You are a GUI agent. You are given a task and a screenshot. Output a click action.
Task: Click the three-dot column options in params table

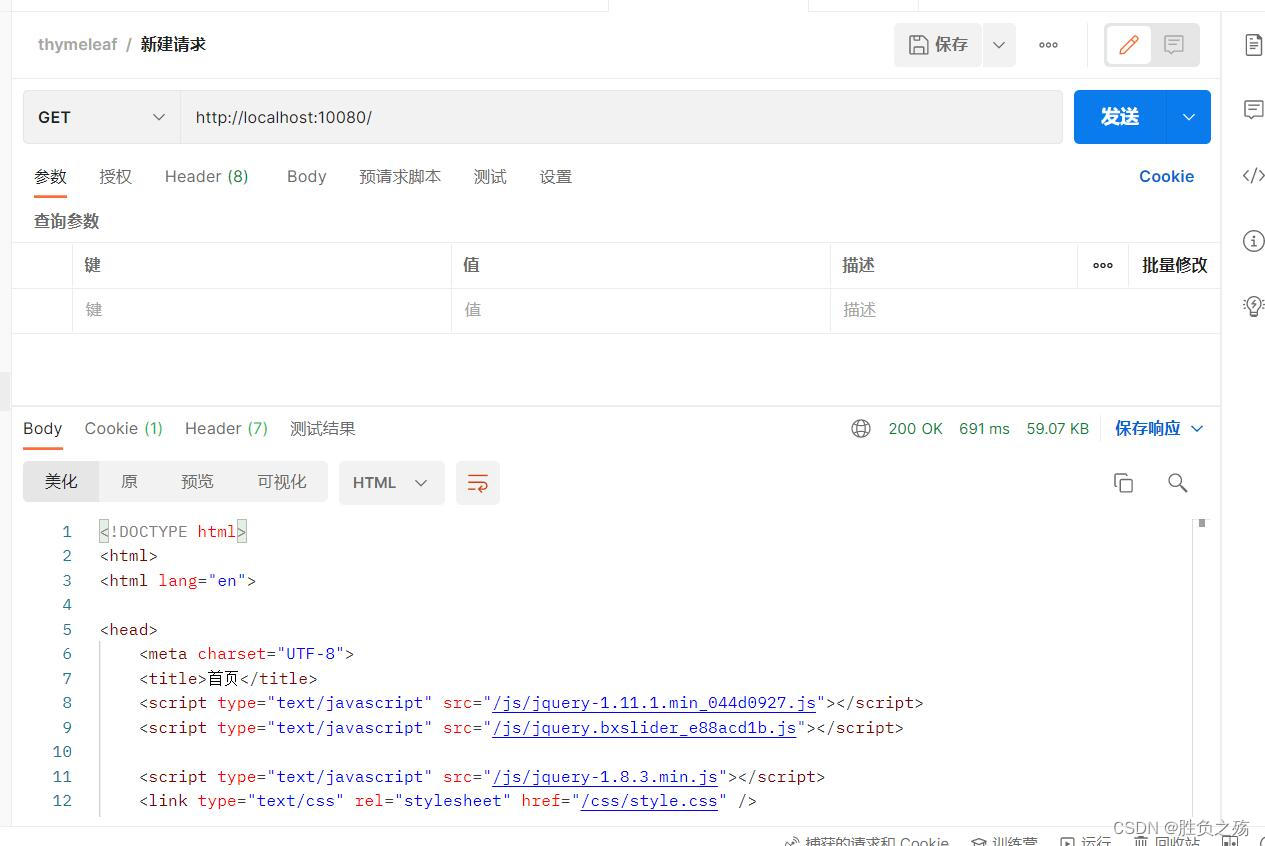tap(1103, 265)
